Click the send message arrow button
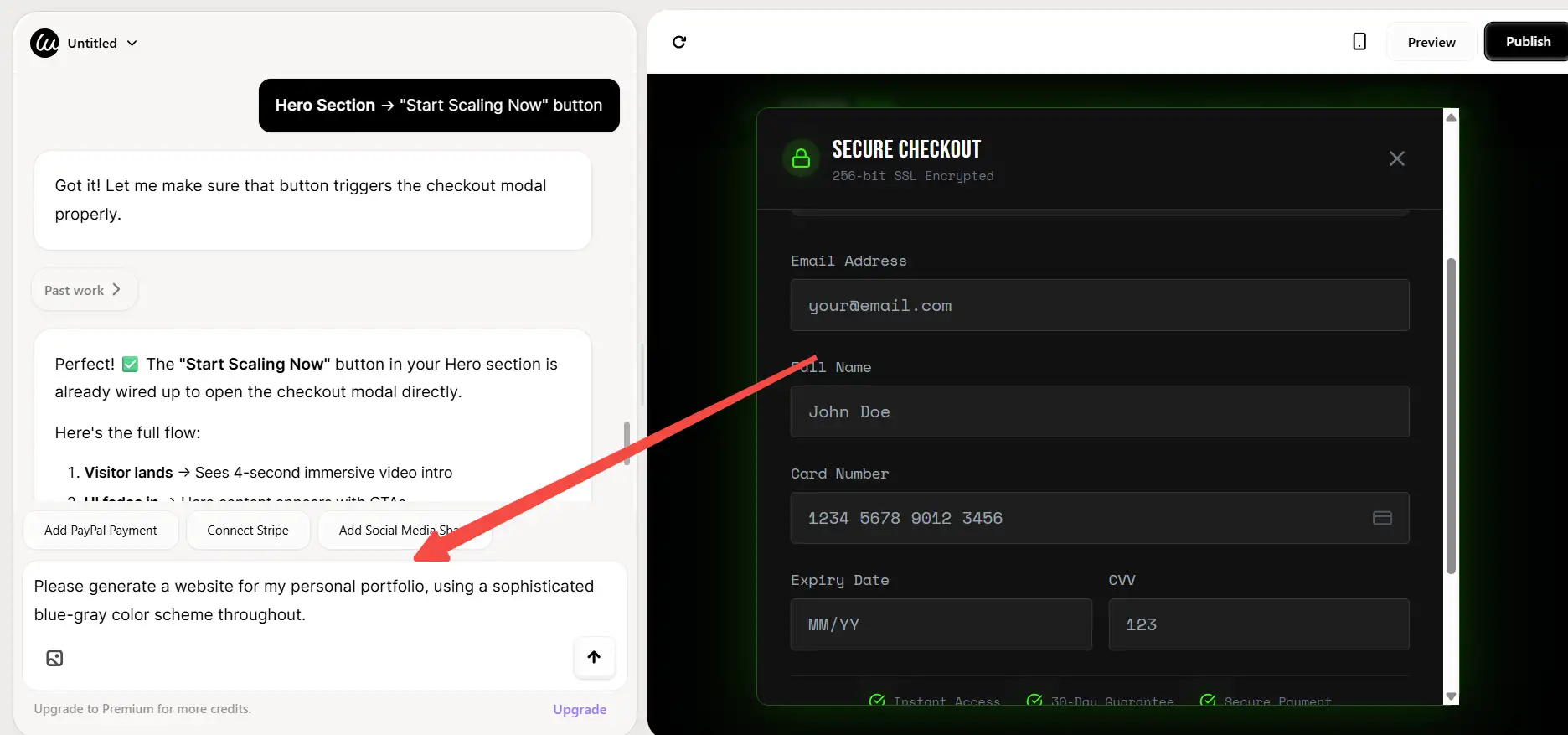Viewport: 1568px width, 735px height. tap(594, 657)
